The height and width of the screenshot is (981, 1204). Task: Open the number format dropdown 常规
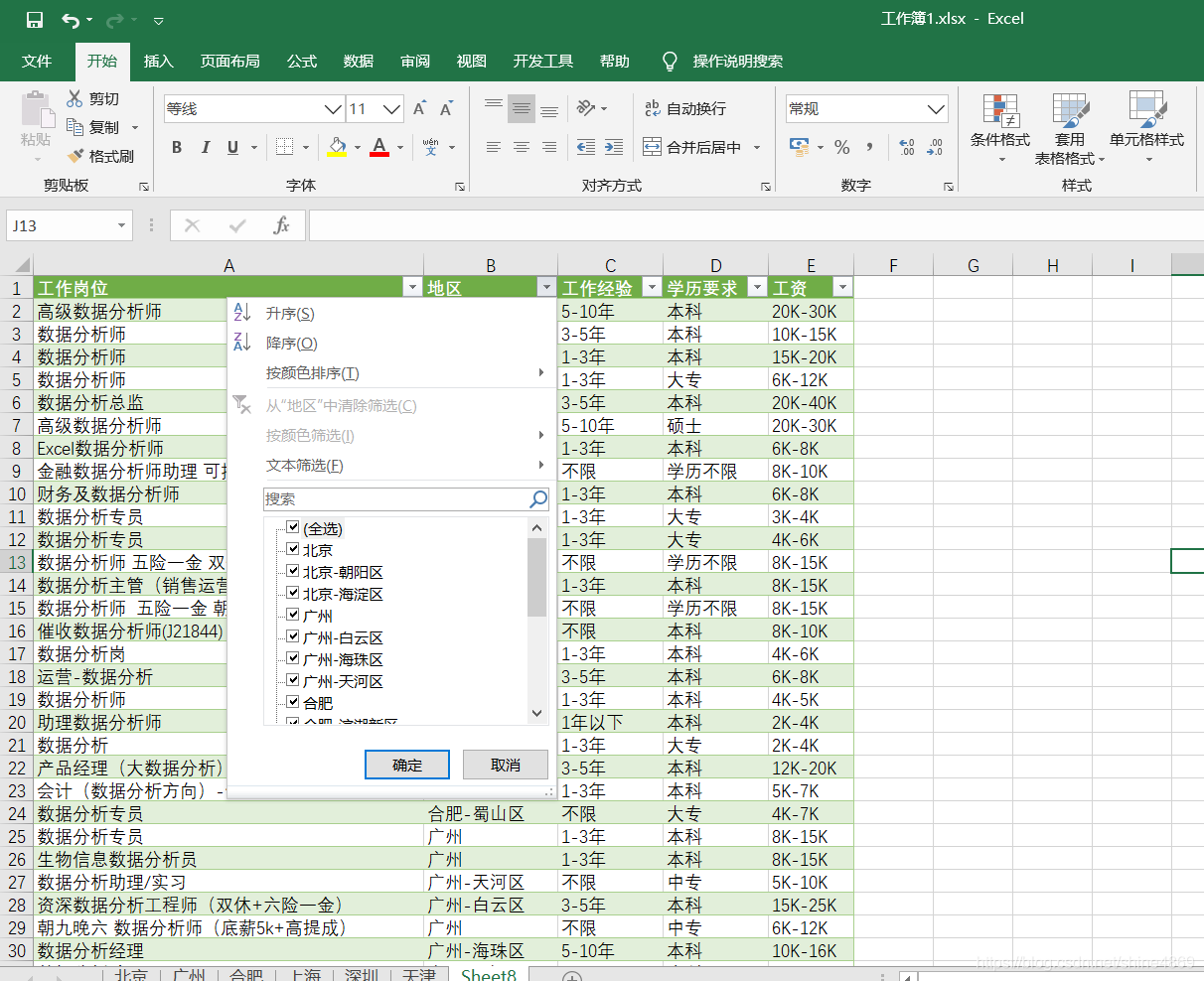tap(936, 109)
